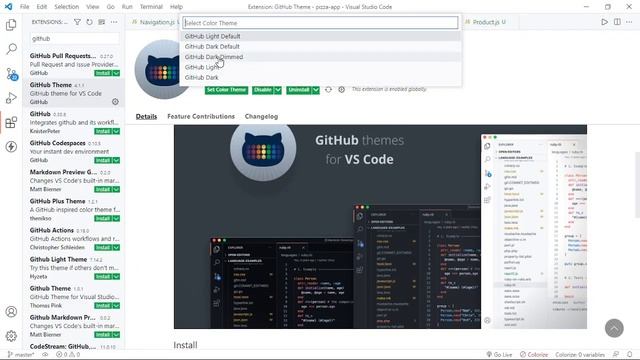Open the Terminal menu
The height and width of the screenshot is (360, 640).
(151, 7)
